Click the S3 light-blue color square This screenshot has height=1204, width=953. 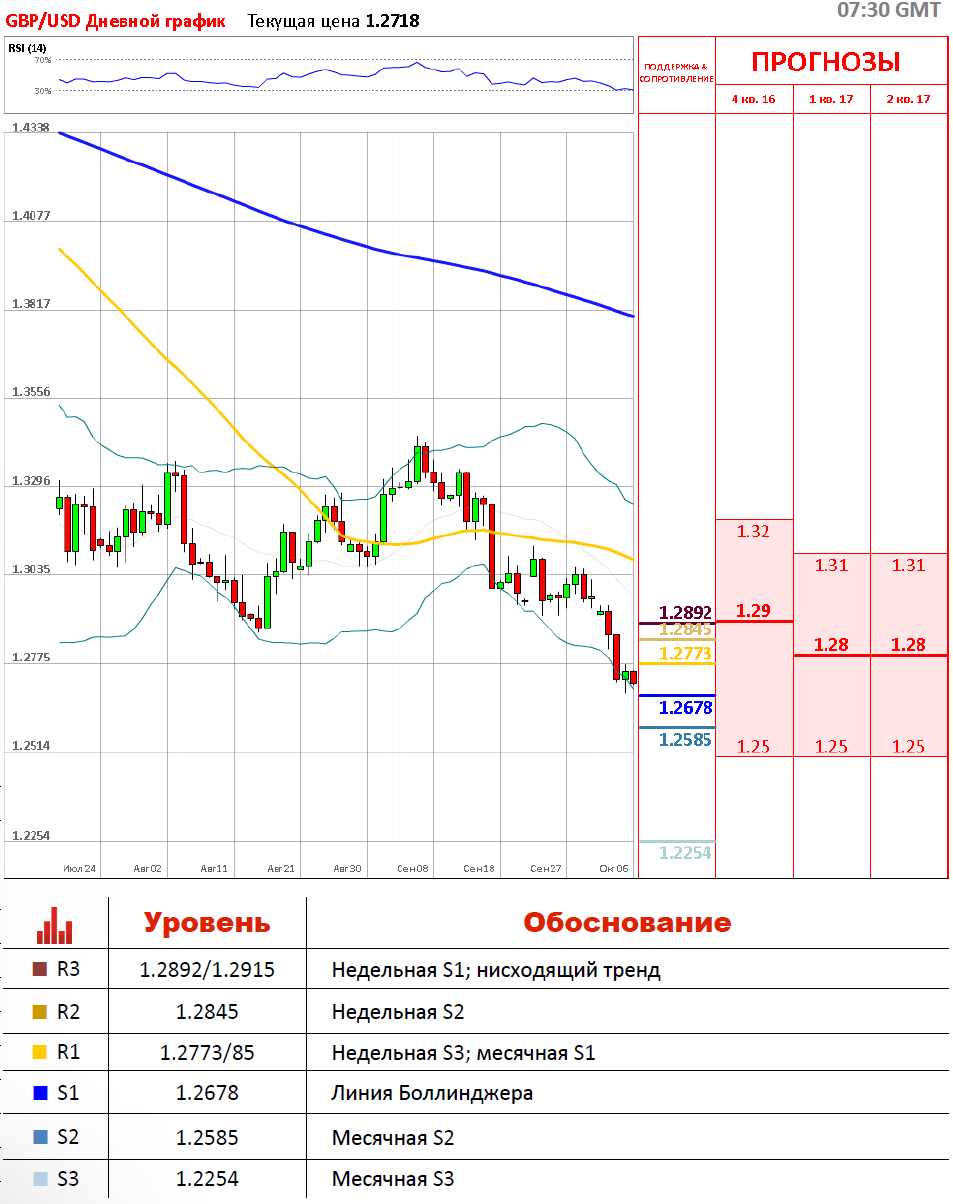(x=40, y=1179)
